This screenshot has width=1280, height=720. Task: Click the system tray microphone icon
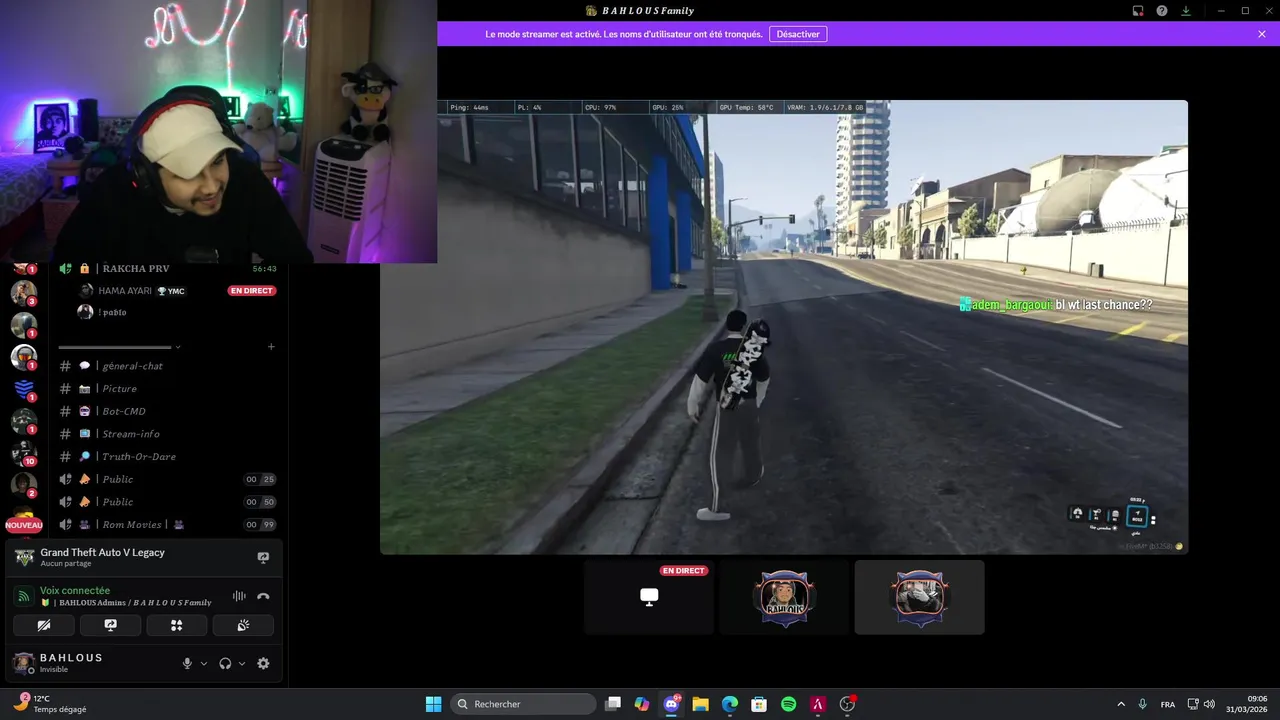(1143, 704)
